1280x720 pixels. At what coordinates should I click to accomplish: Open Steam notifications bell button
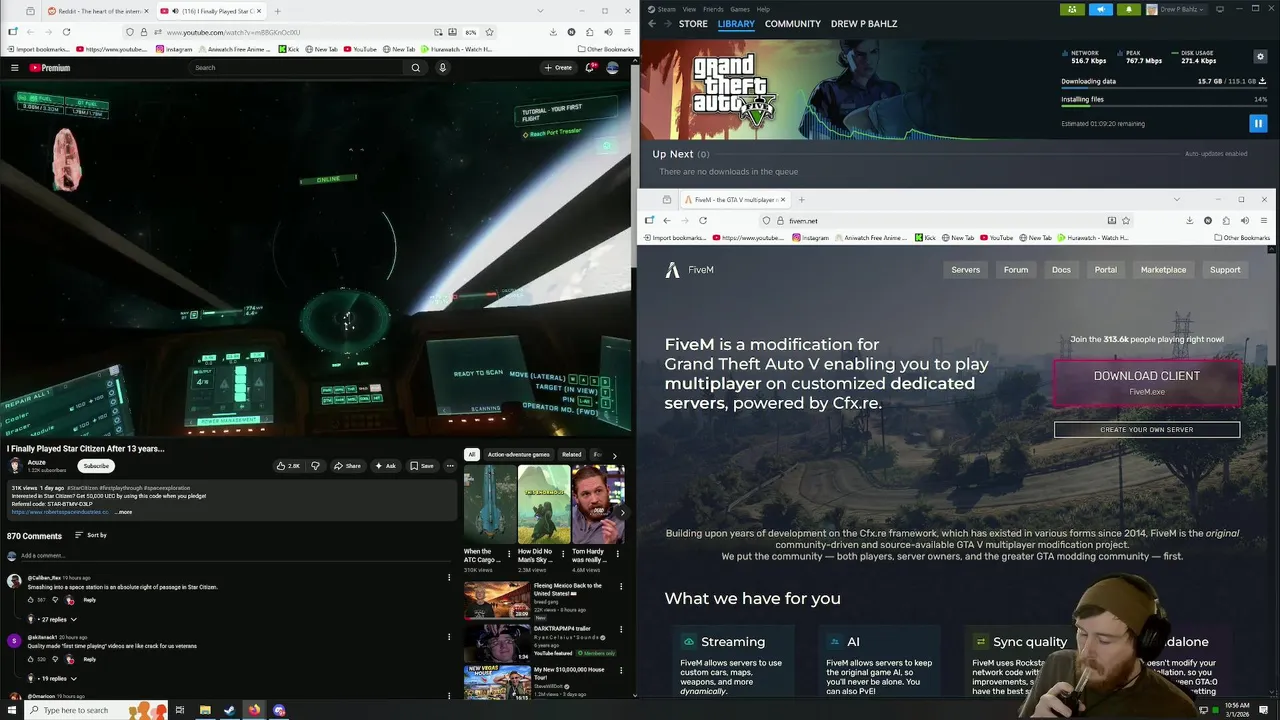tap(1129, 9)
